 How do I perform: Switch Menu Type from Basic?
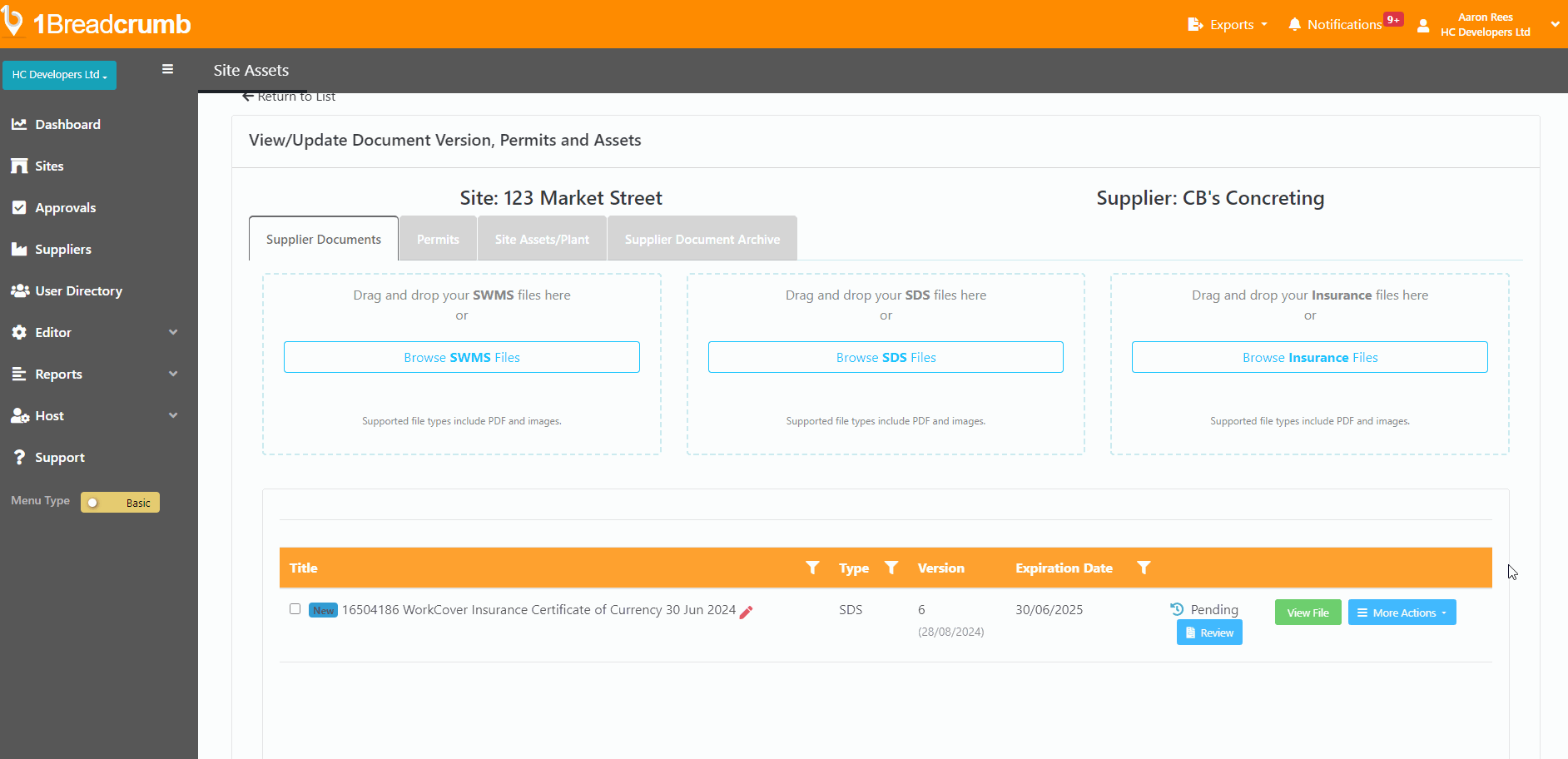tap(119, 502)
